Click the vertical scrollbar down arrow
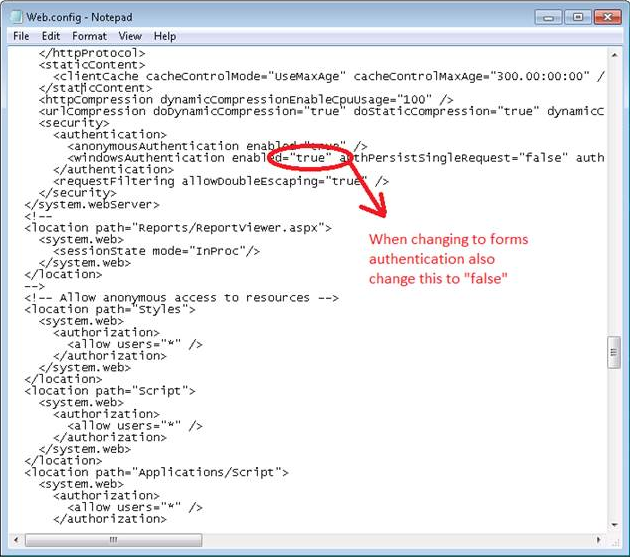 coord(614,524)
